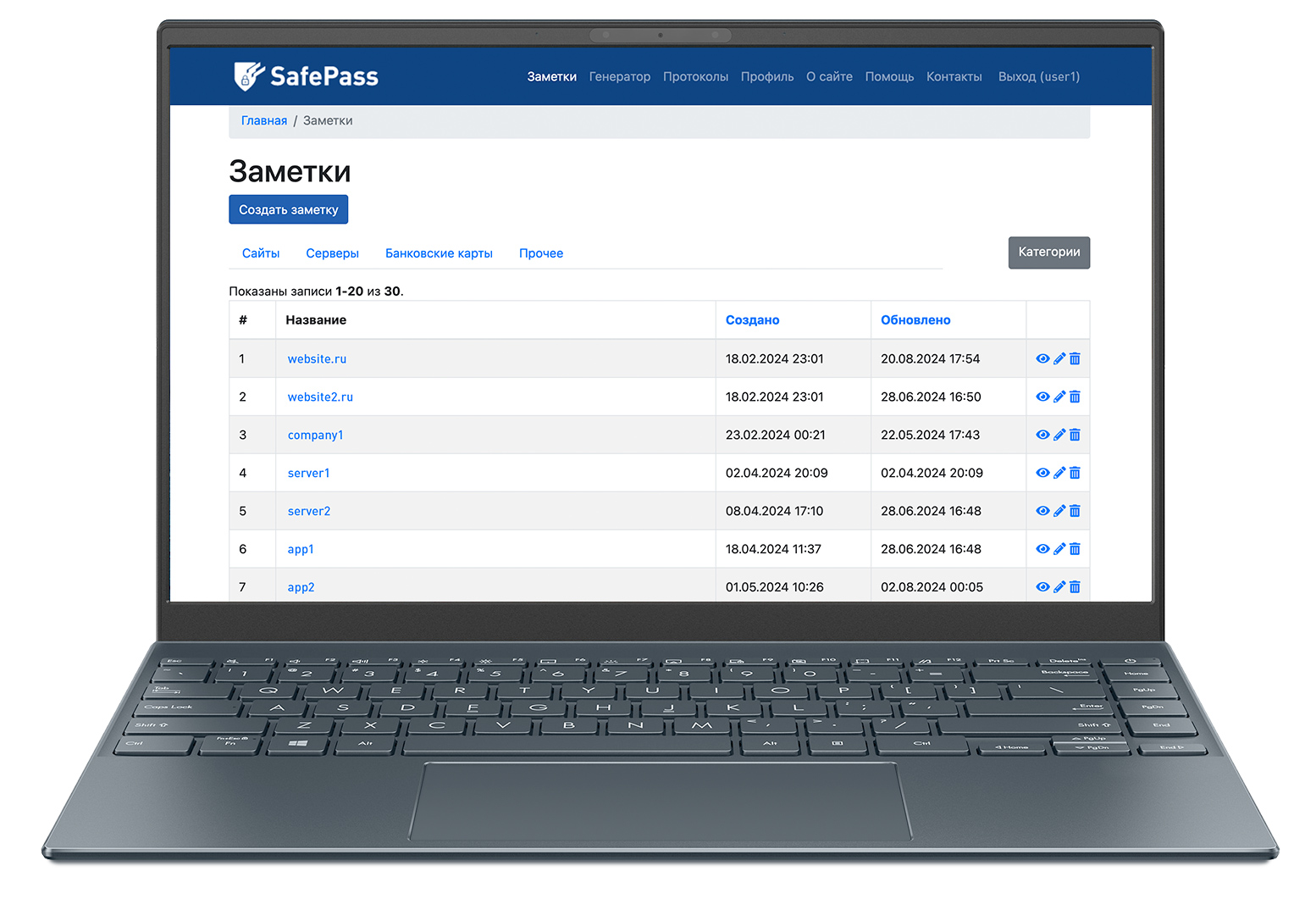Show the website2.ru note details via eye icon
1316x899 pixels.
[x=1042, y=397]
